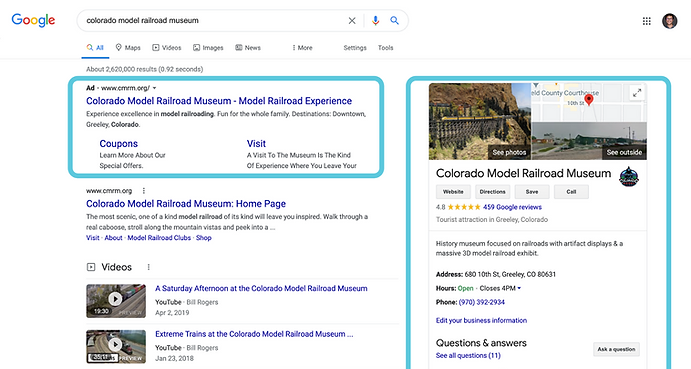Open three-dot menu beside www.cmrm.org
691x369 pixels.
[x=144, y=191]
